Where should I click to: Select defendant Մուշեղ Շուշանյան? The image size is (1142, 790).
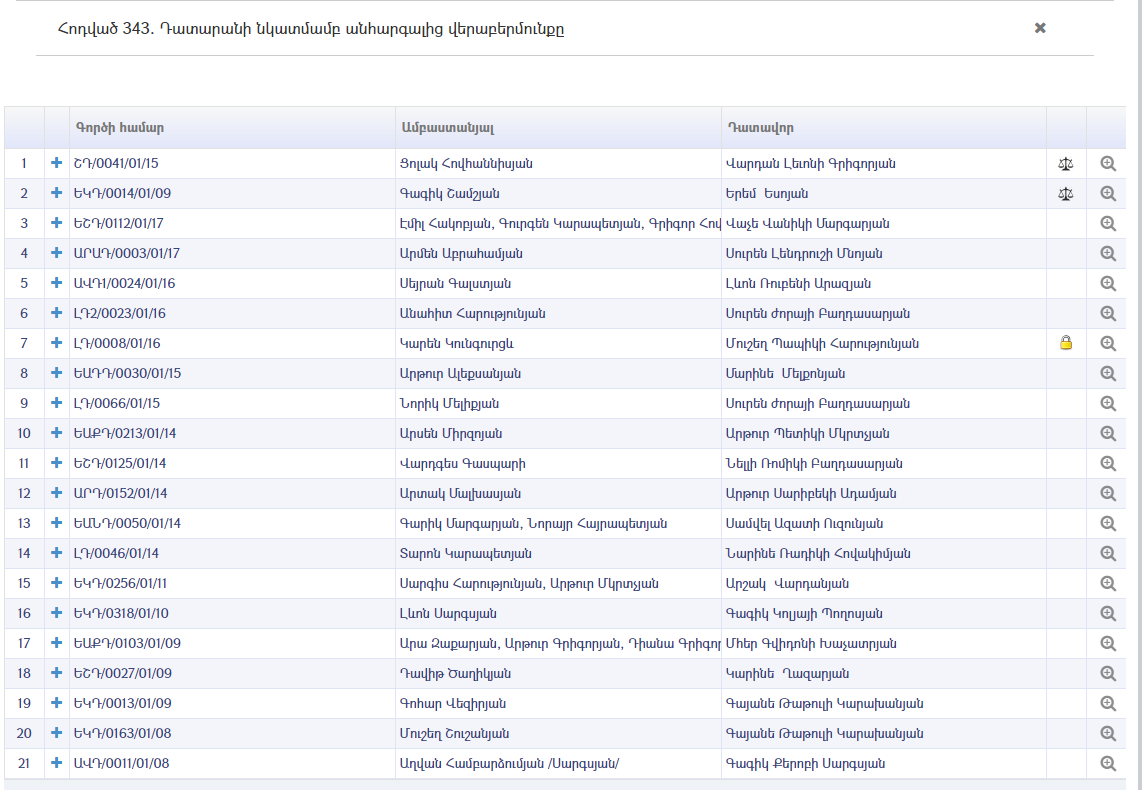tap(454, 733)
